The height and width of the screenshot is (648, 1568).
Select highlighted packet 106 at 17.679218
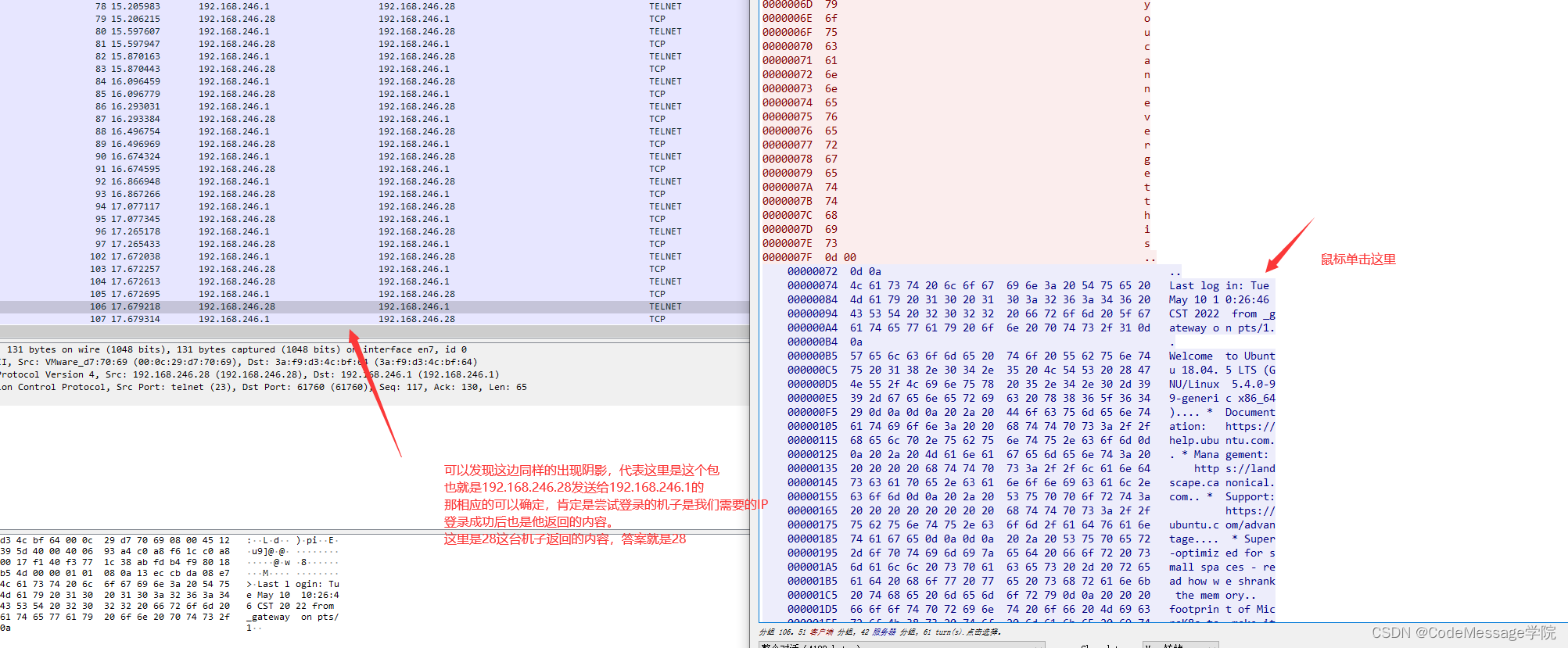pyautogui.click(x=375, y=306)
